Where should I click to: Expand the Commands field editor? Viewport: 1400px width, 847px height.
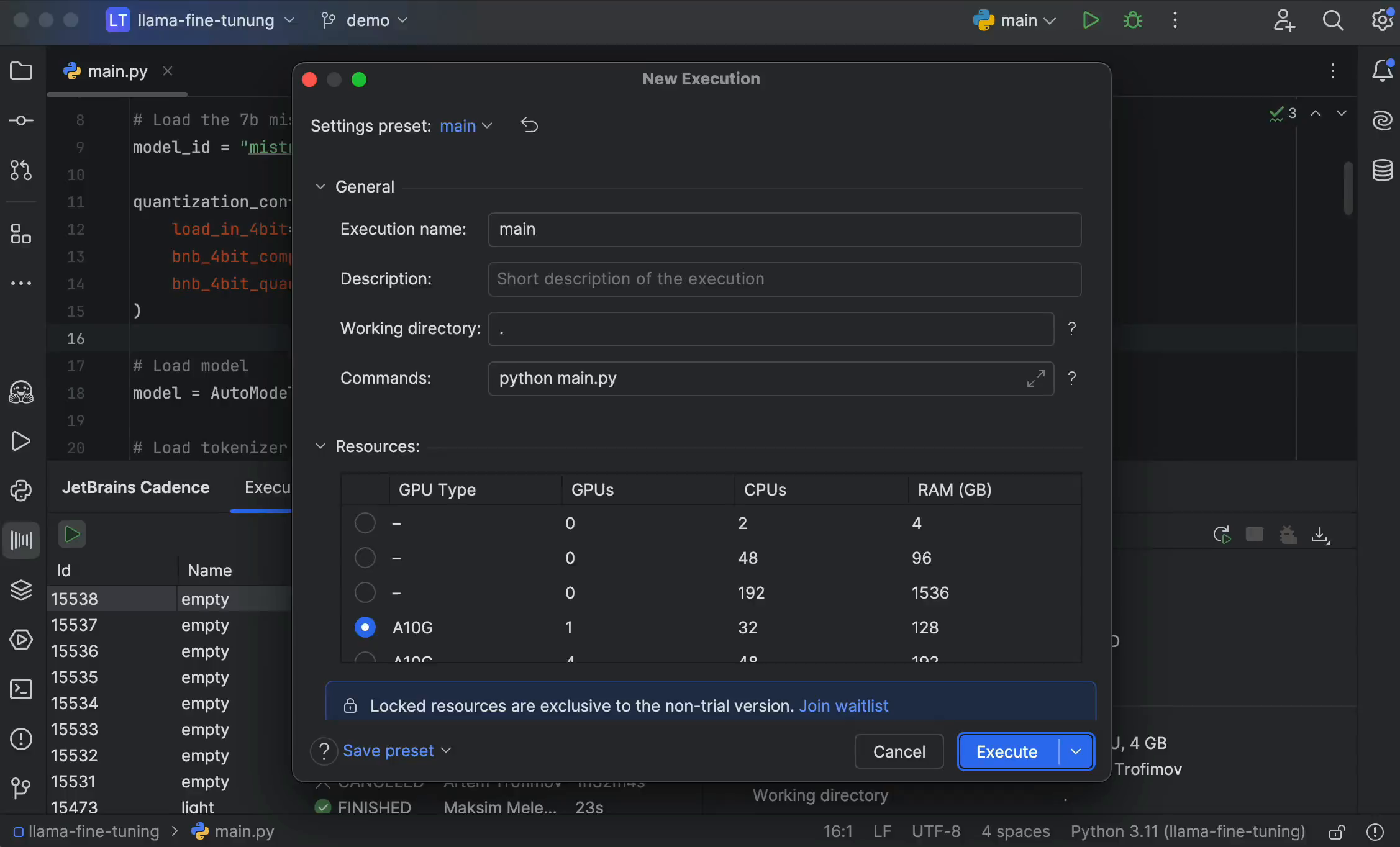click(1035, 378)
